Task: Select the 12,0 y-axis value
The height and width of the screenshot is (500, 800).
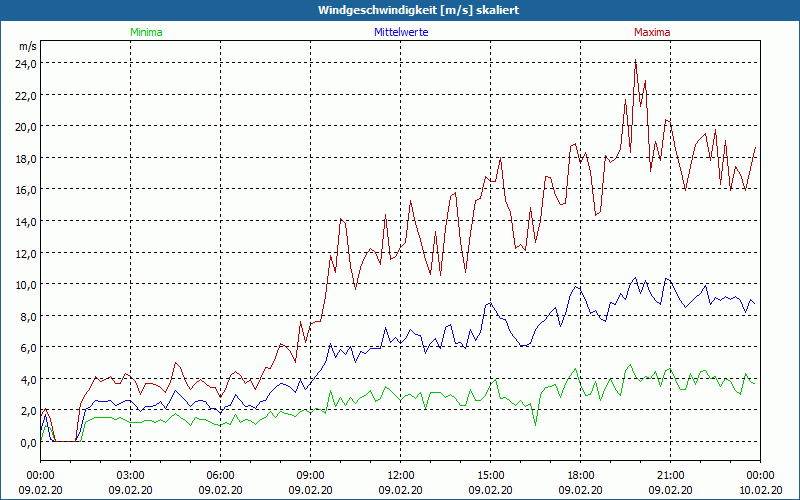Action: pos(26,252)
